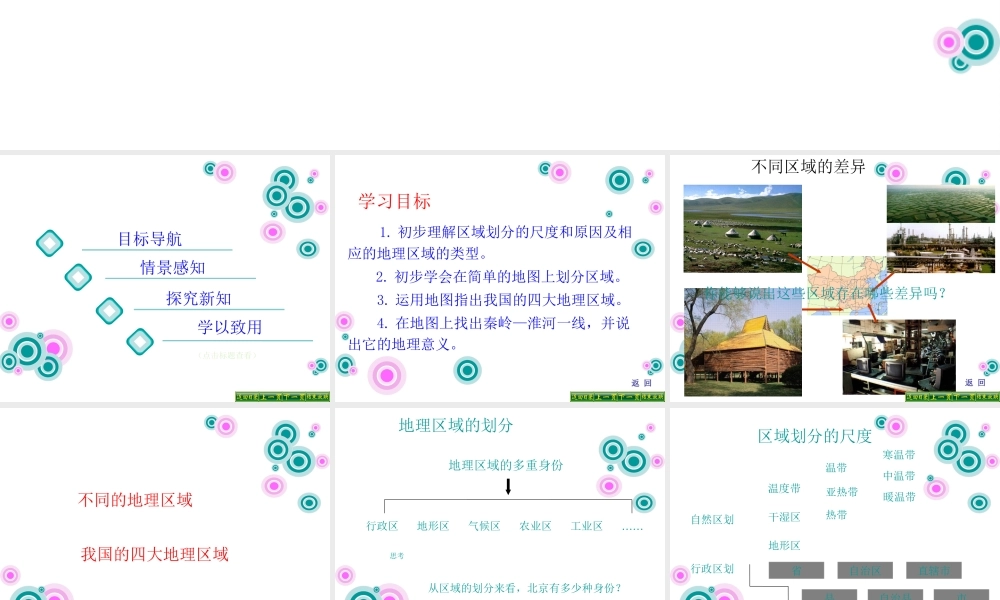Open the 目标导航 menu link
The width and height of the screenshot is (1000, 600).
click(150, 239)
